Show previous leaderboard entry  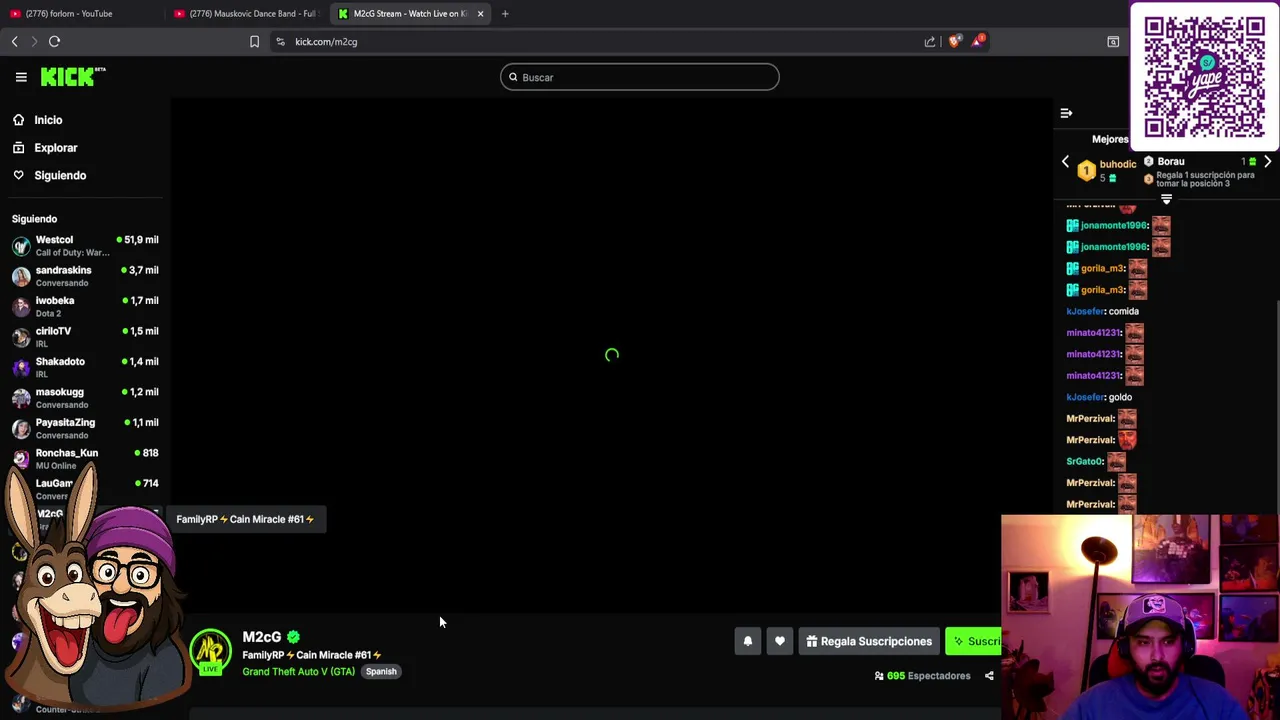(1065, 161)
